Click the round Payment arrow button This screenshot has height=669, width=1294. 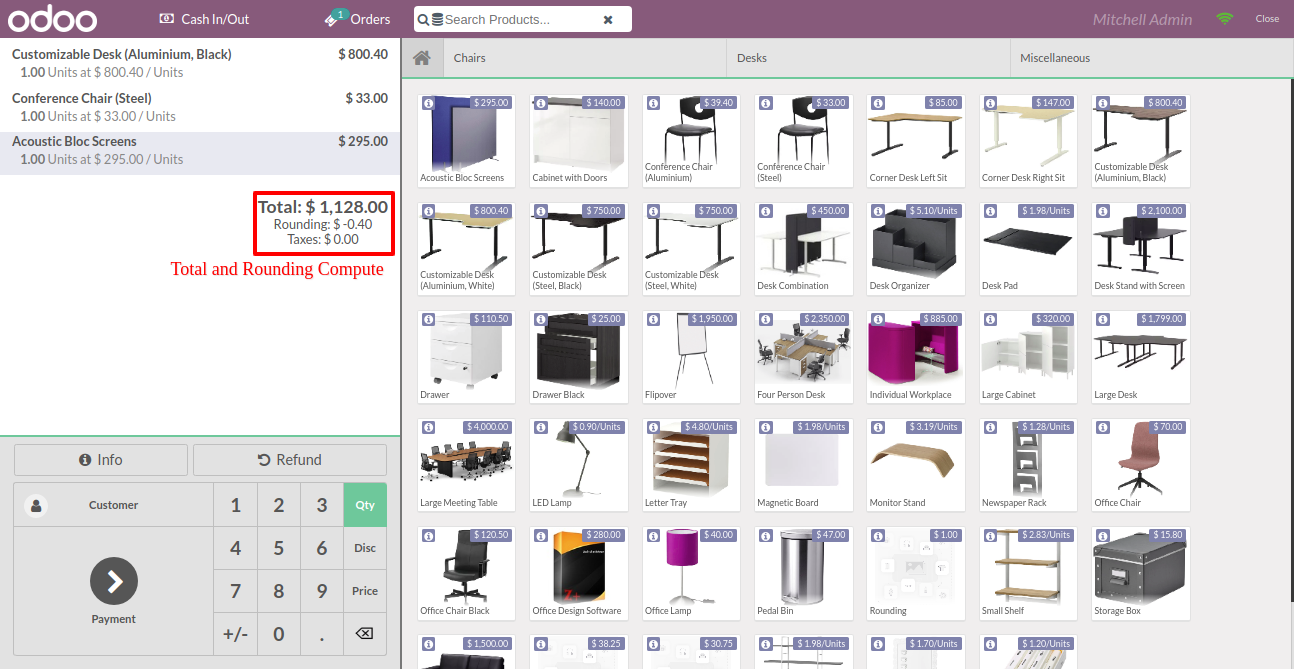click(114, 581)
